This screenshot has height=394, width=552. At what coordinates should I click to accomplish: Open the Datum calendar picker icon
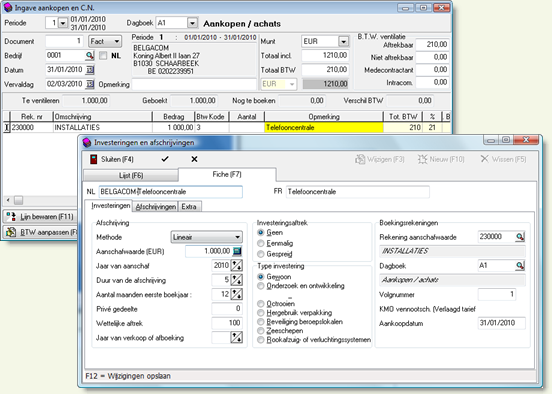coord(90,70)
